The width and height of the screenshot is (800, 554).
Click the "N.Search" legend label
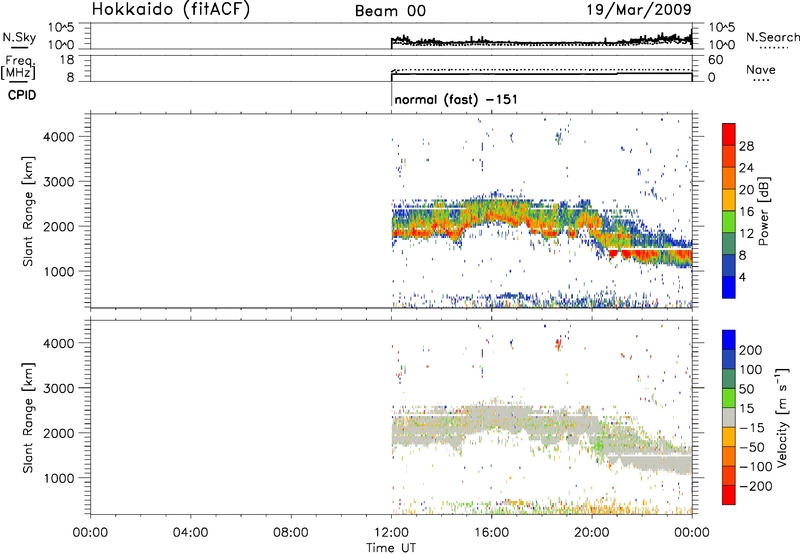(772, 37)
